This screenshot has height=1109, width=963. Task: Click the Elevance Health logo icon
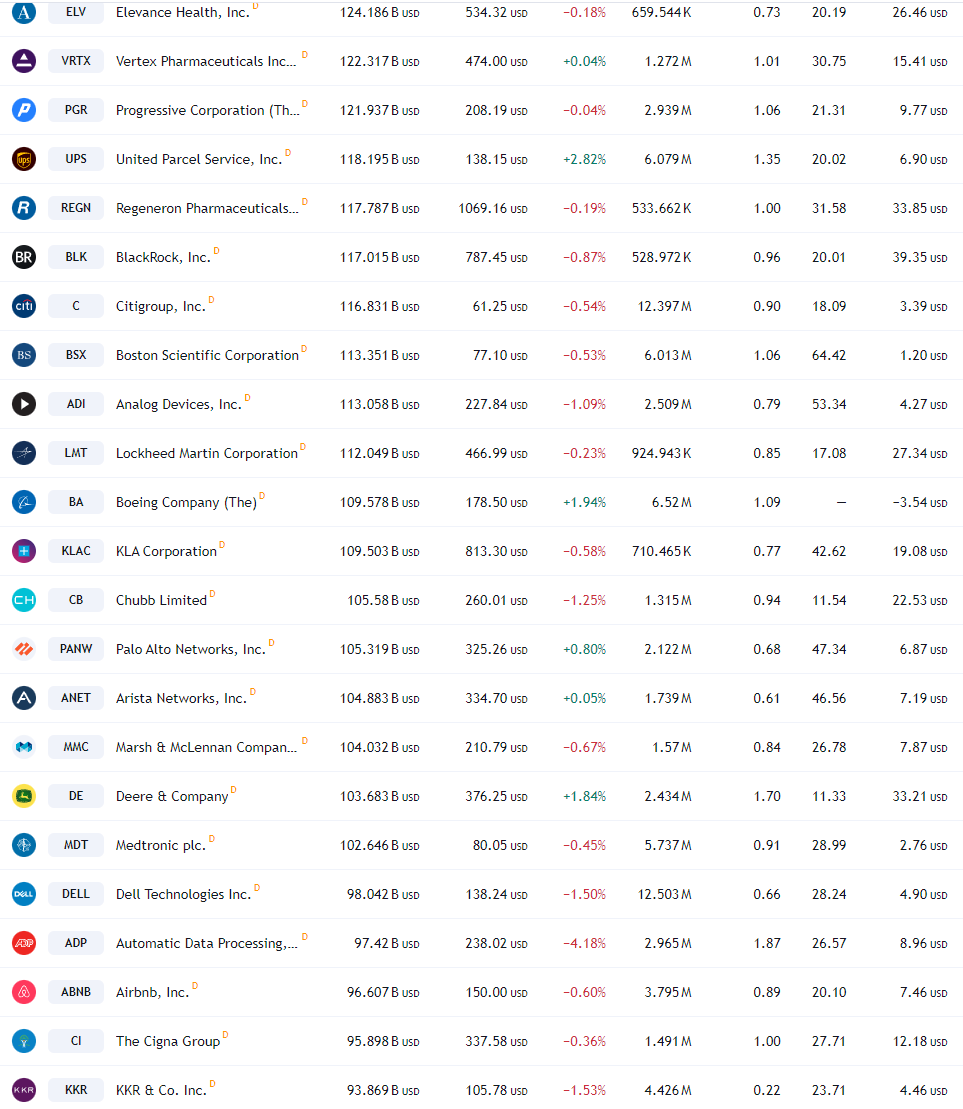[24, 12]
